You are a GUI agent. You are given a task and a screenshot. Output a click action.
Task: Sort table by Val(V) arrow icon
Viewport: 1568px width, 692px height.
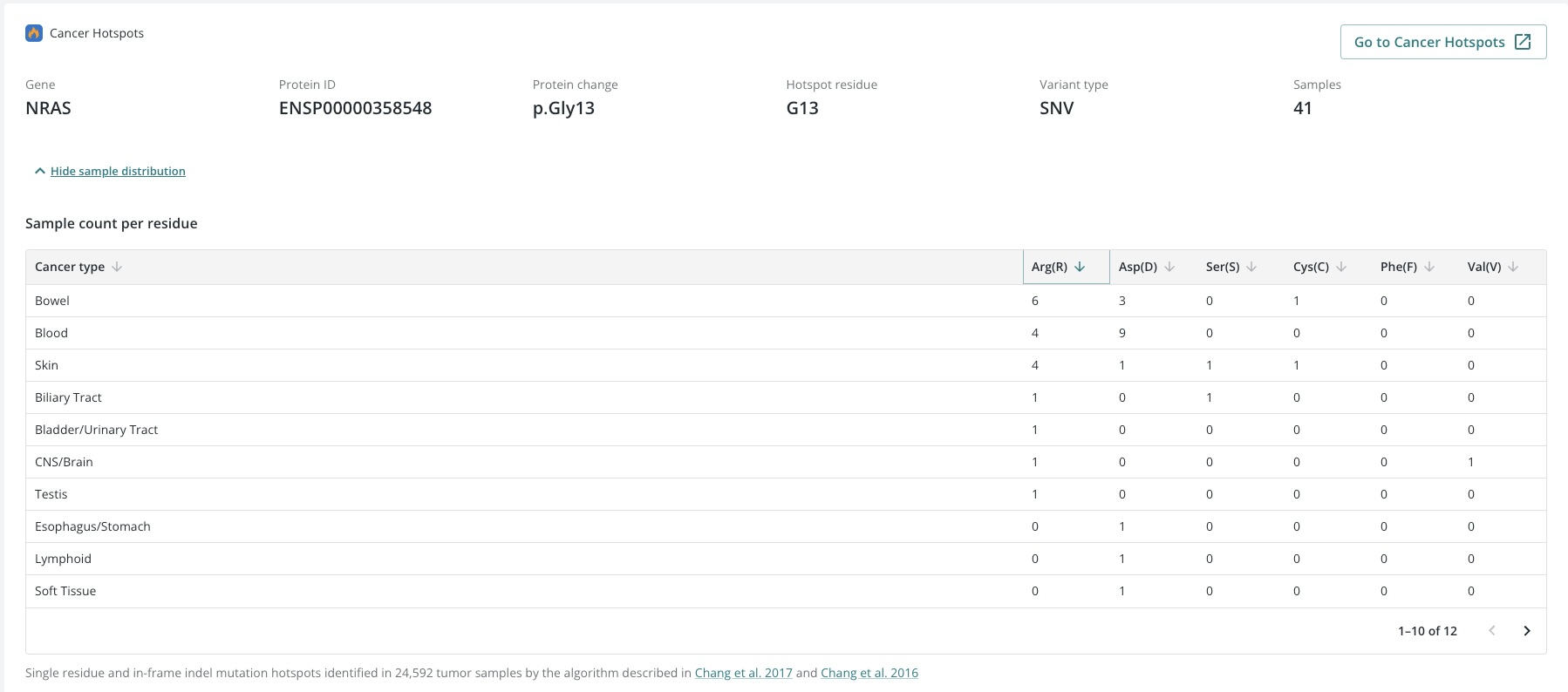coord(1513,267)
